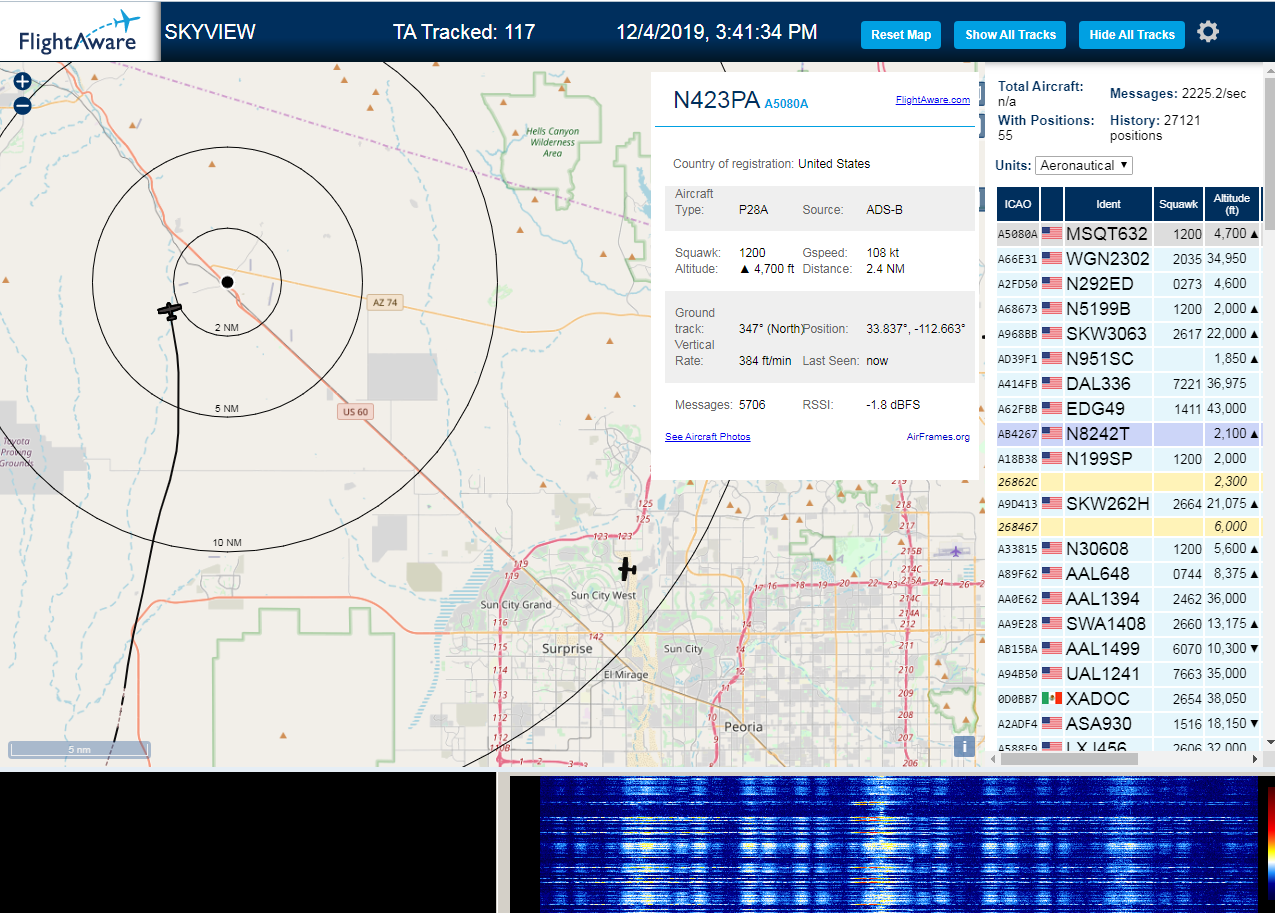
Task: Open the Units Aeronautical dropdown
Action: coord(1084,165)
